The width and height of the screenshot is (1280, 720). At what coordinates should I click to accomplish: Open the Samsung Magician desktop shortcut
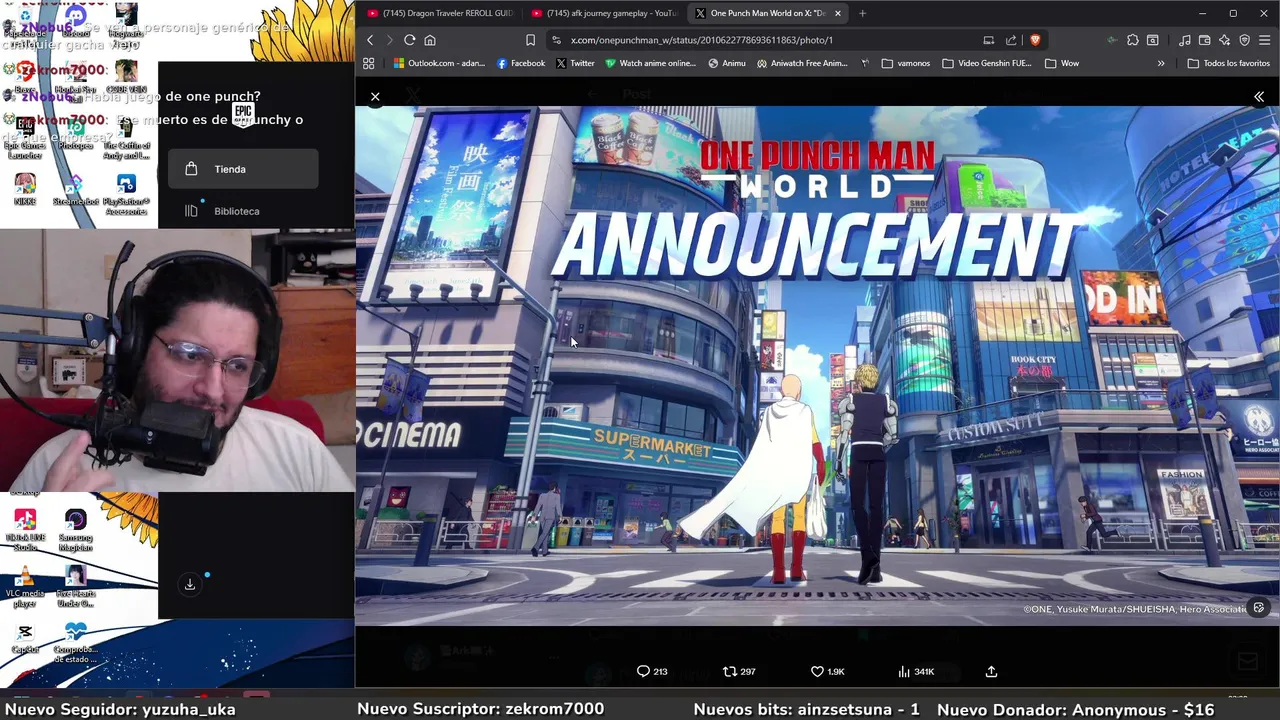(x=76, y=531)
